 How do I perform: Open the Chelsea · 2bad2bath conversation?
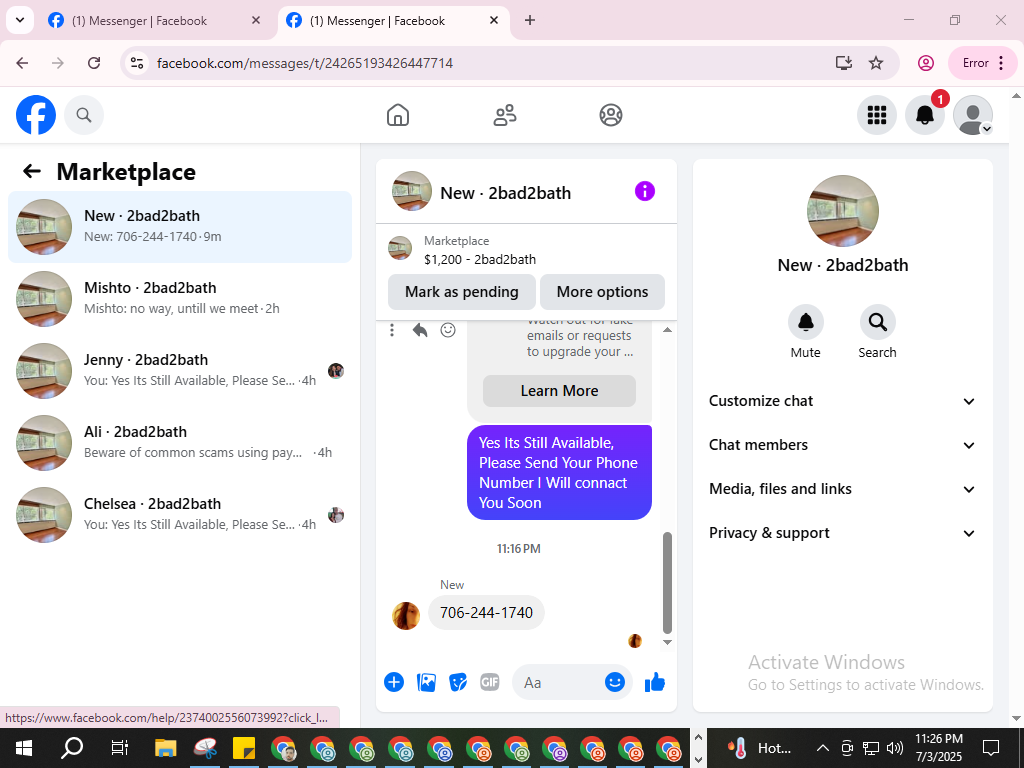(180, 514)
